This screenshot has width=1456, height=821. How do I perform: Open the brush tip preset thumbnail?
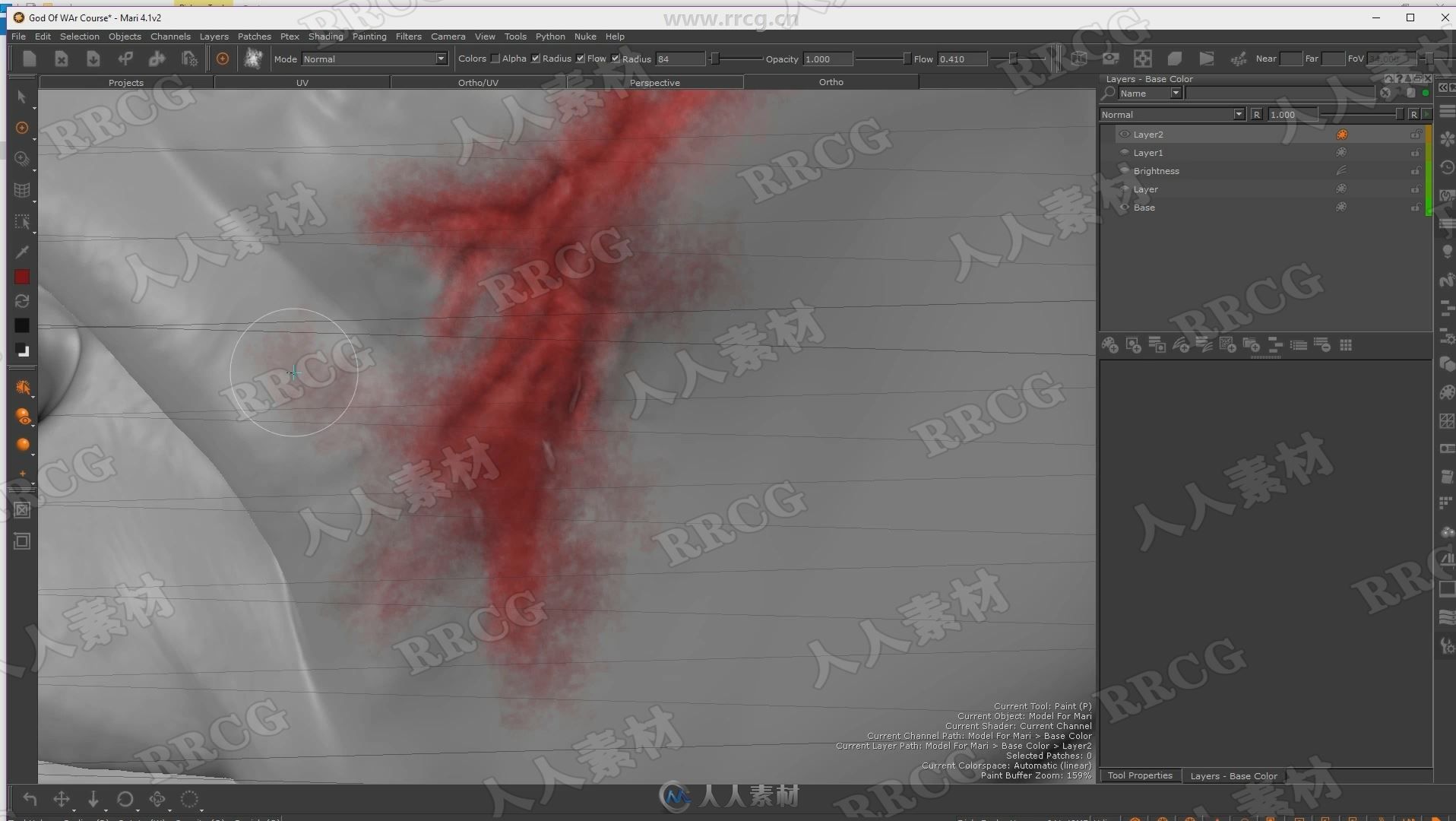tap(253, 59)
